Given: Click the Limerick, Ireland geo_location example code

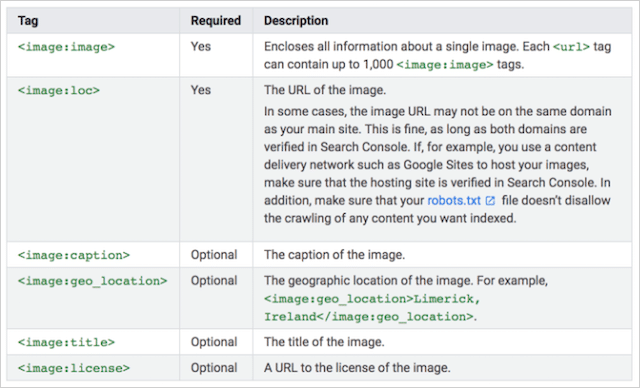Looking at the screenshot, I should [x=372, y=308].
